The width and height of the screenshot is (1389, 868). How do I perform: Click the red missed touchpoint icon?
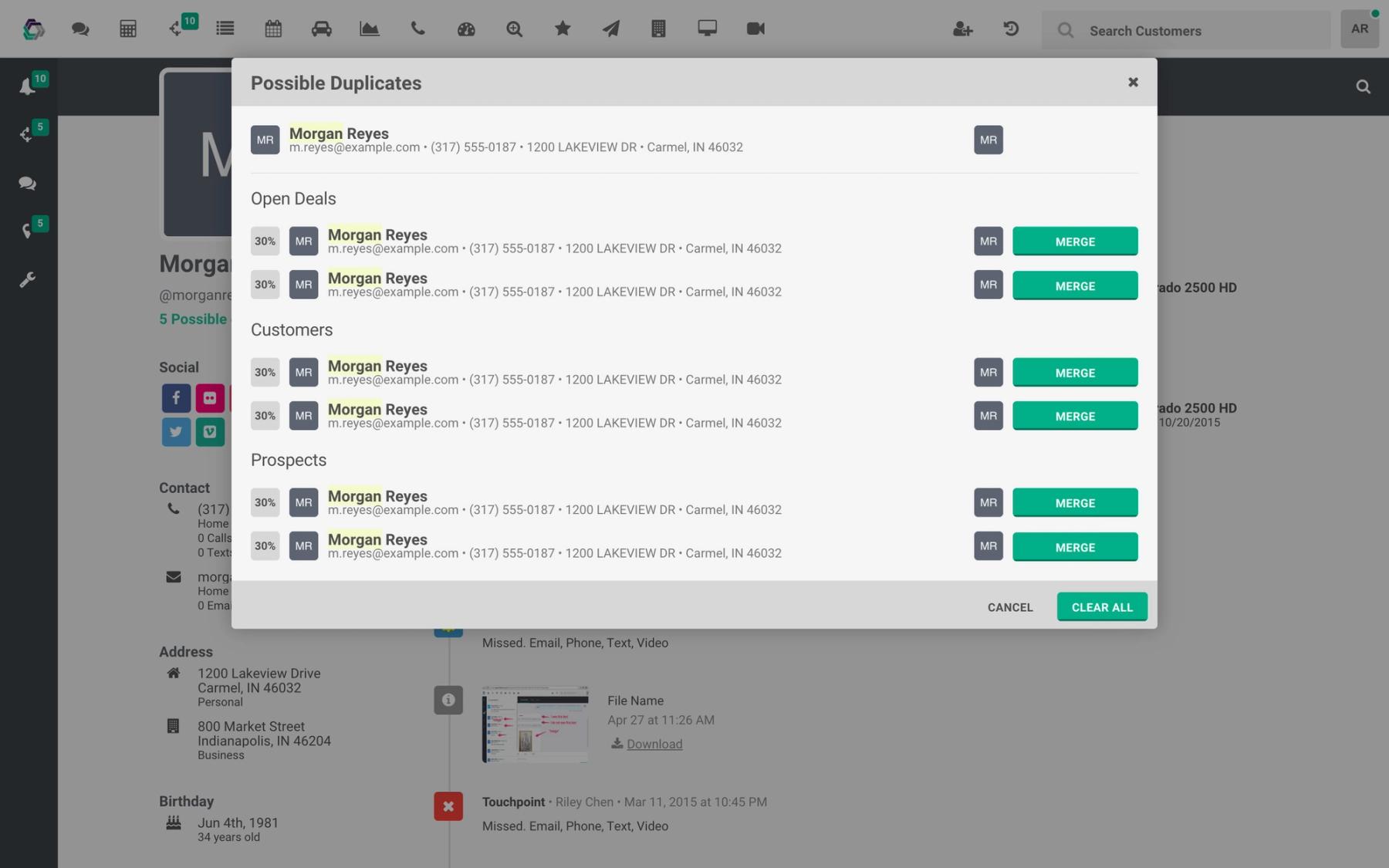click(x=448, y=806)
